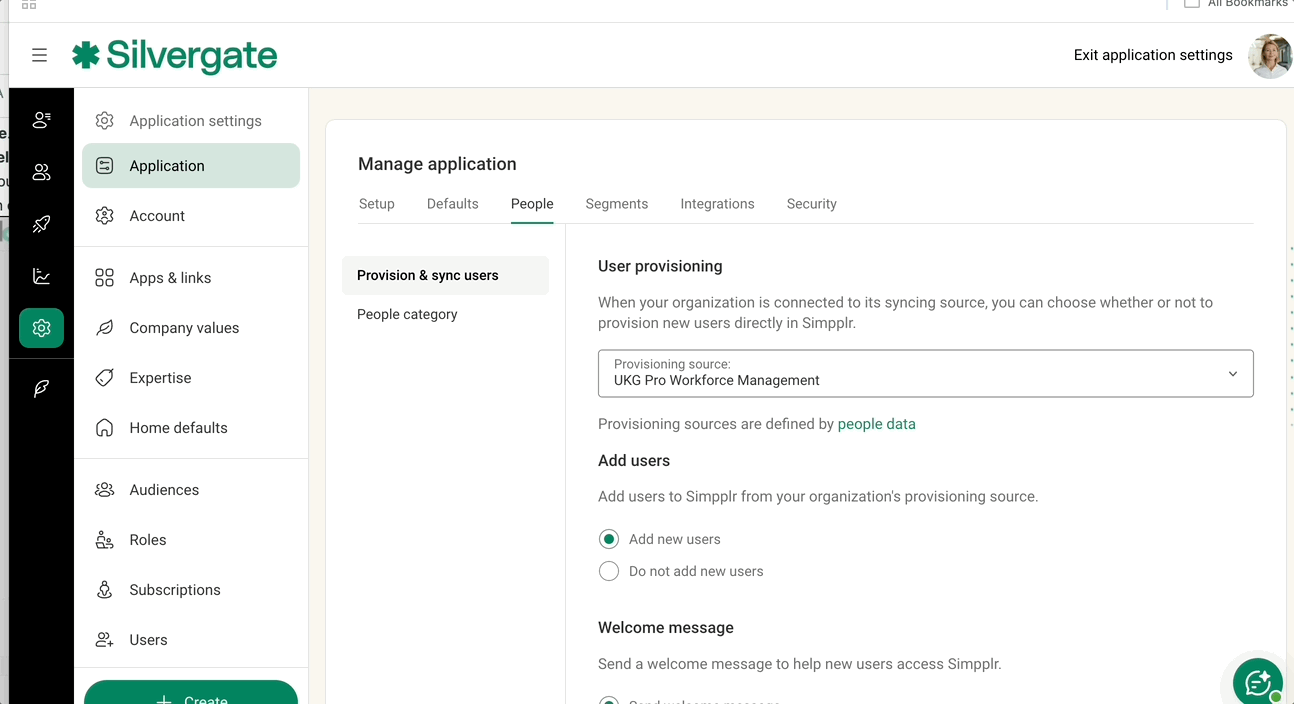Select the green settings gear in dark sidebar
This screenshot has height=704, width=1294.
[41, 327]
